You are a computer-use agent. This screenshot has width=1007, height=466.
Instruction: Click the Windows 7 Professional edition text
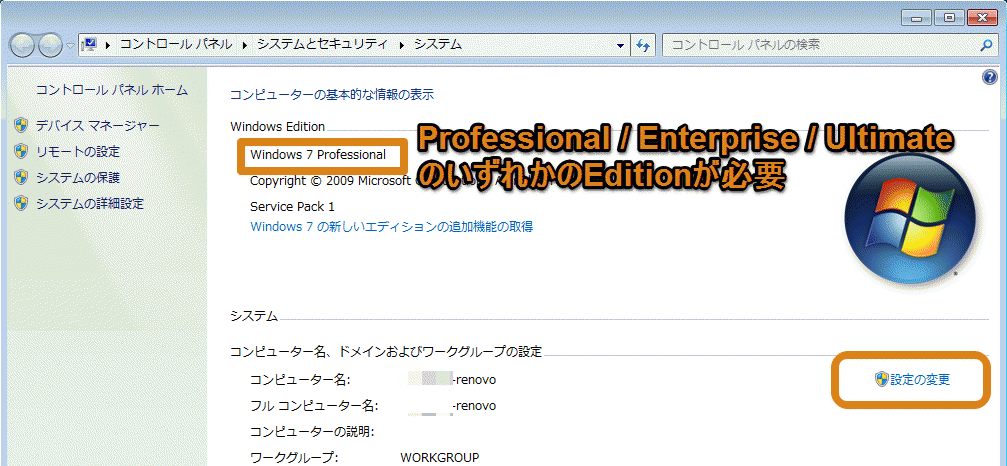[x=318, y=155]
